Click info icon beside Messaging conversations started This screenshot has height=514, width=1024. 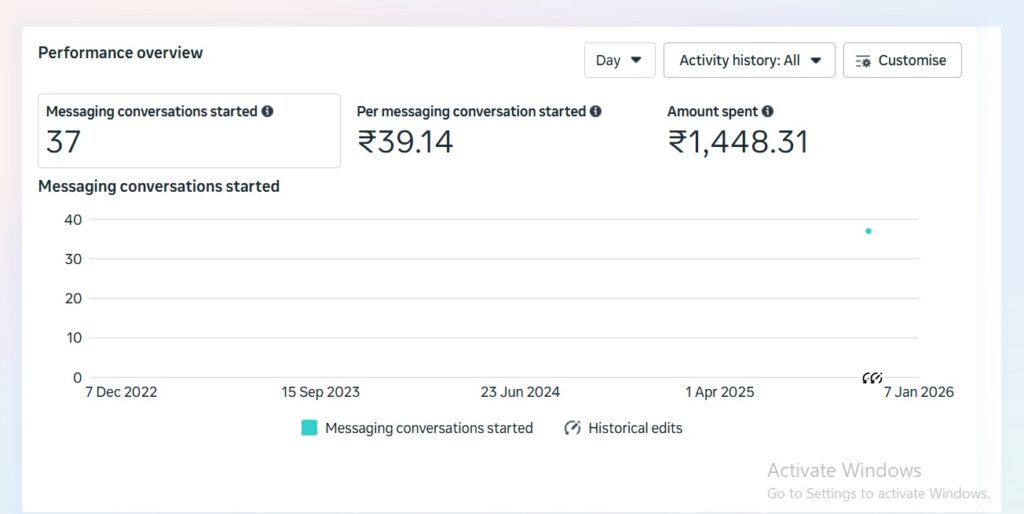point(267,112)
